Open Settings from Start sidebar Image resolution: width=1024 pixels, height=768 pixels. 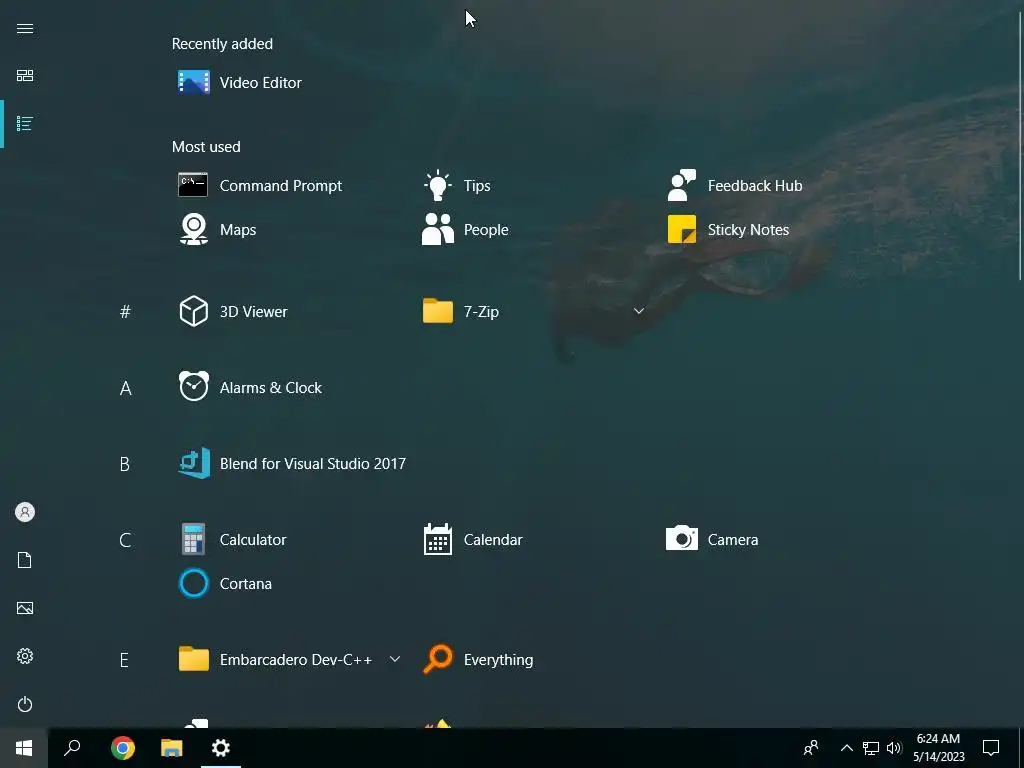coord(25,656)
